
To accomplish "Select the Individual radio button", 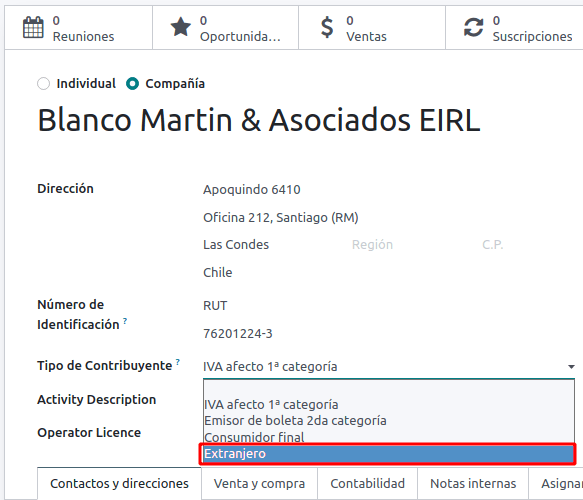I will (44, 84).
